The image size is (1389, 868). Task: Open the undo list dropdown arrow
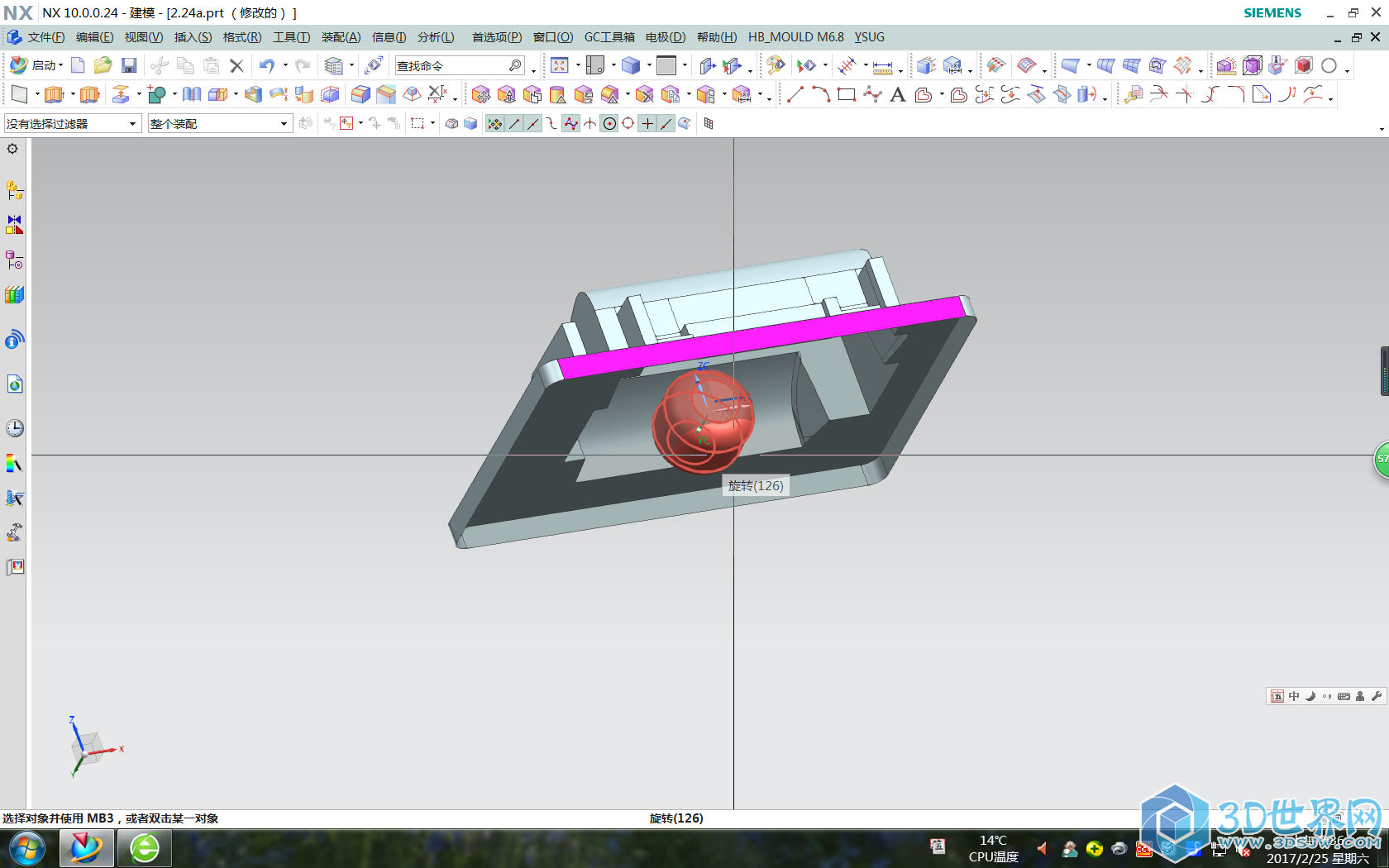point(285,65)
